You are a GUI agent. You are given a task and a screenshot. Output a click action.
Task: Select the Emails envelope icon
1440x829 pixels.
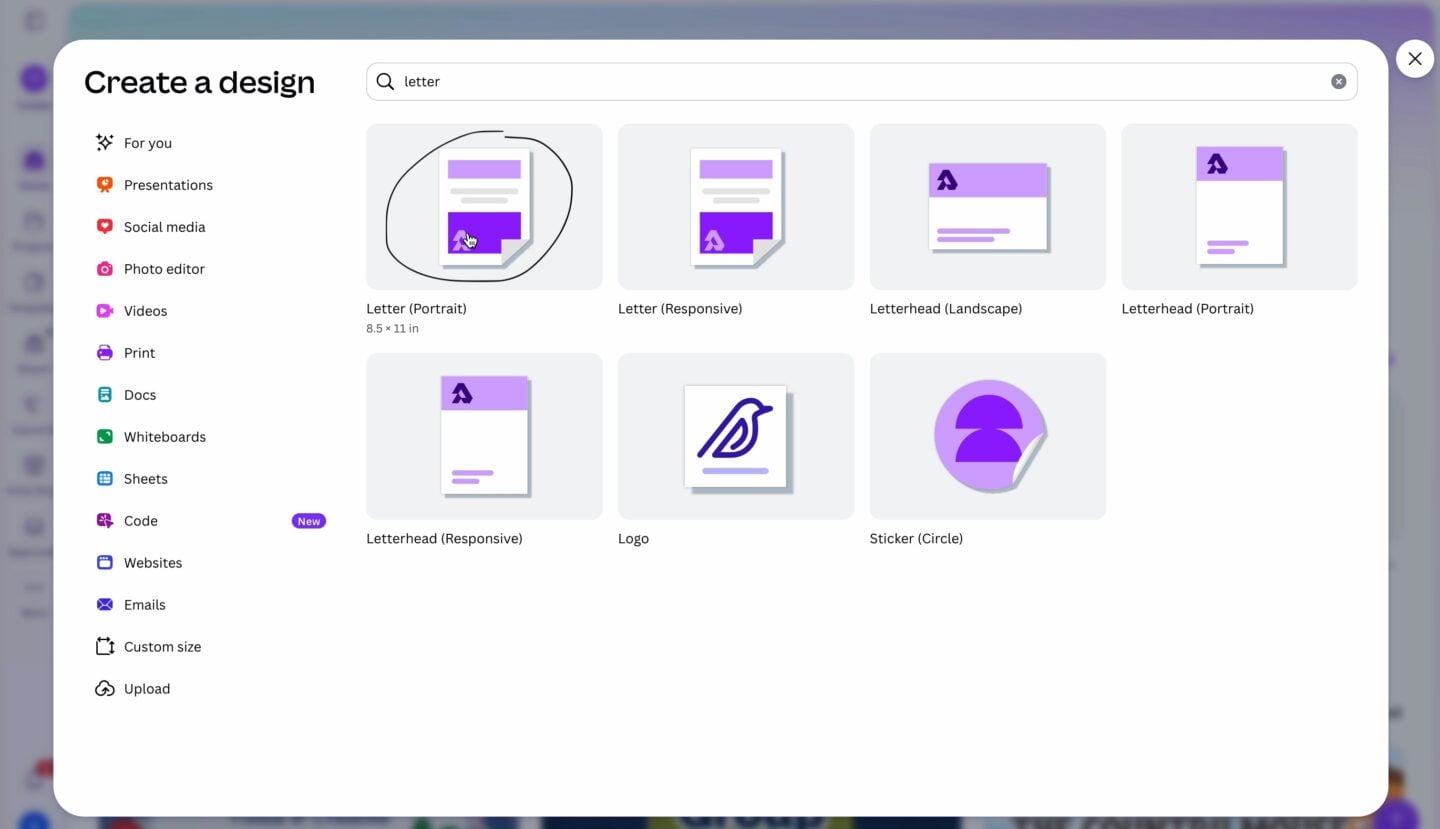104,605
